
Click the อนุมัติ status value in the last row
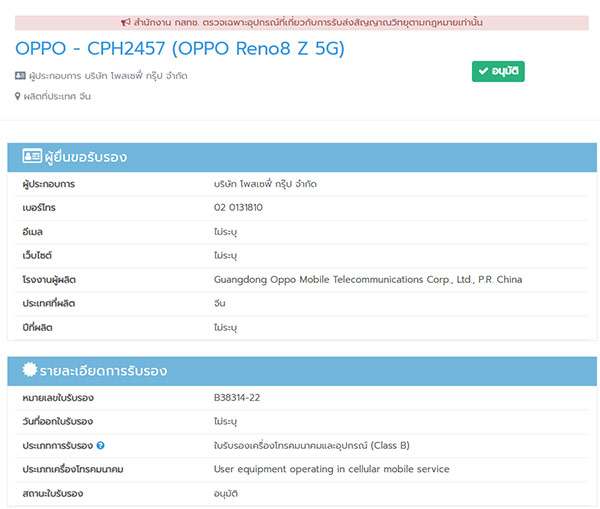pyautogui.click(x=226, y=494)
